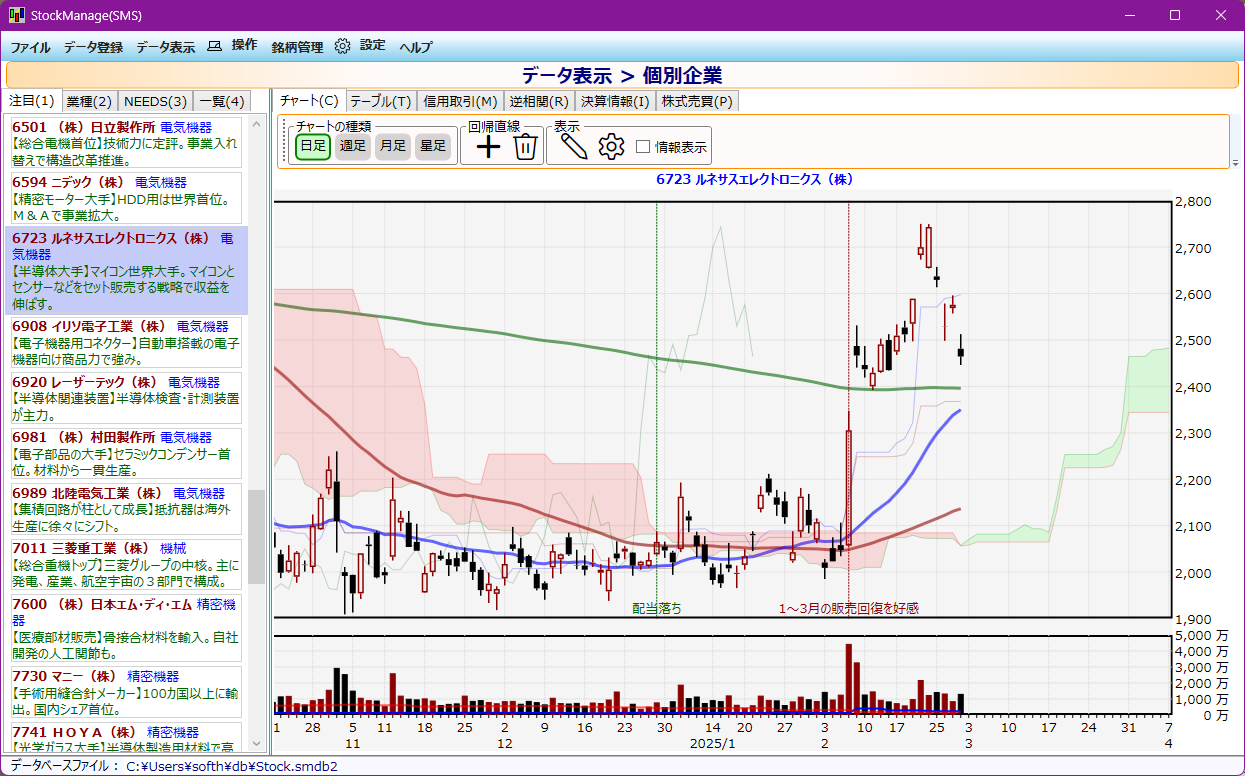Open the 操作 menu

(244, 46)
